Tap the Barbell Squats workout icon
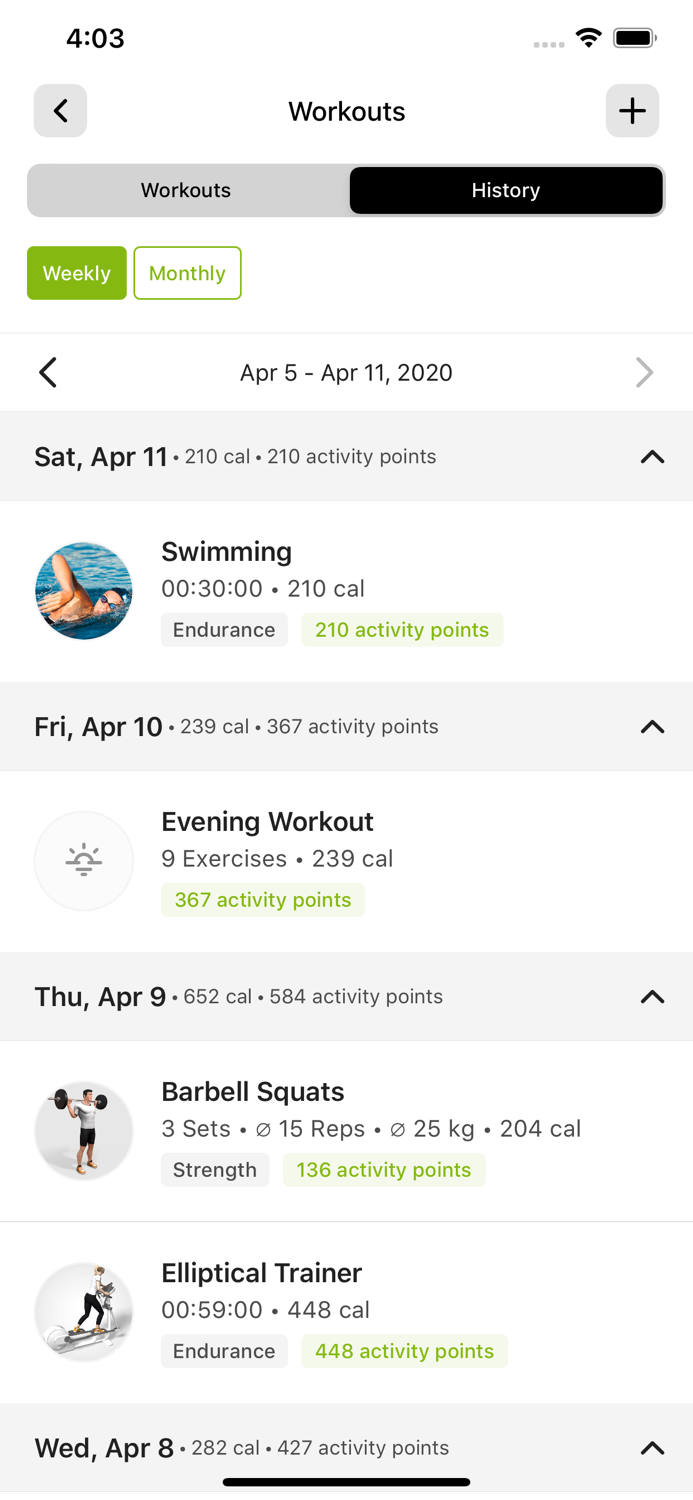 pyautogui.click(x=84, y=1130)
